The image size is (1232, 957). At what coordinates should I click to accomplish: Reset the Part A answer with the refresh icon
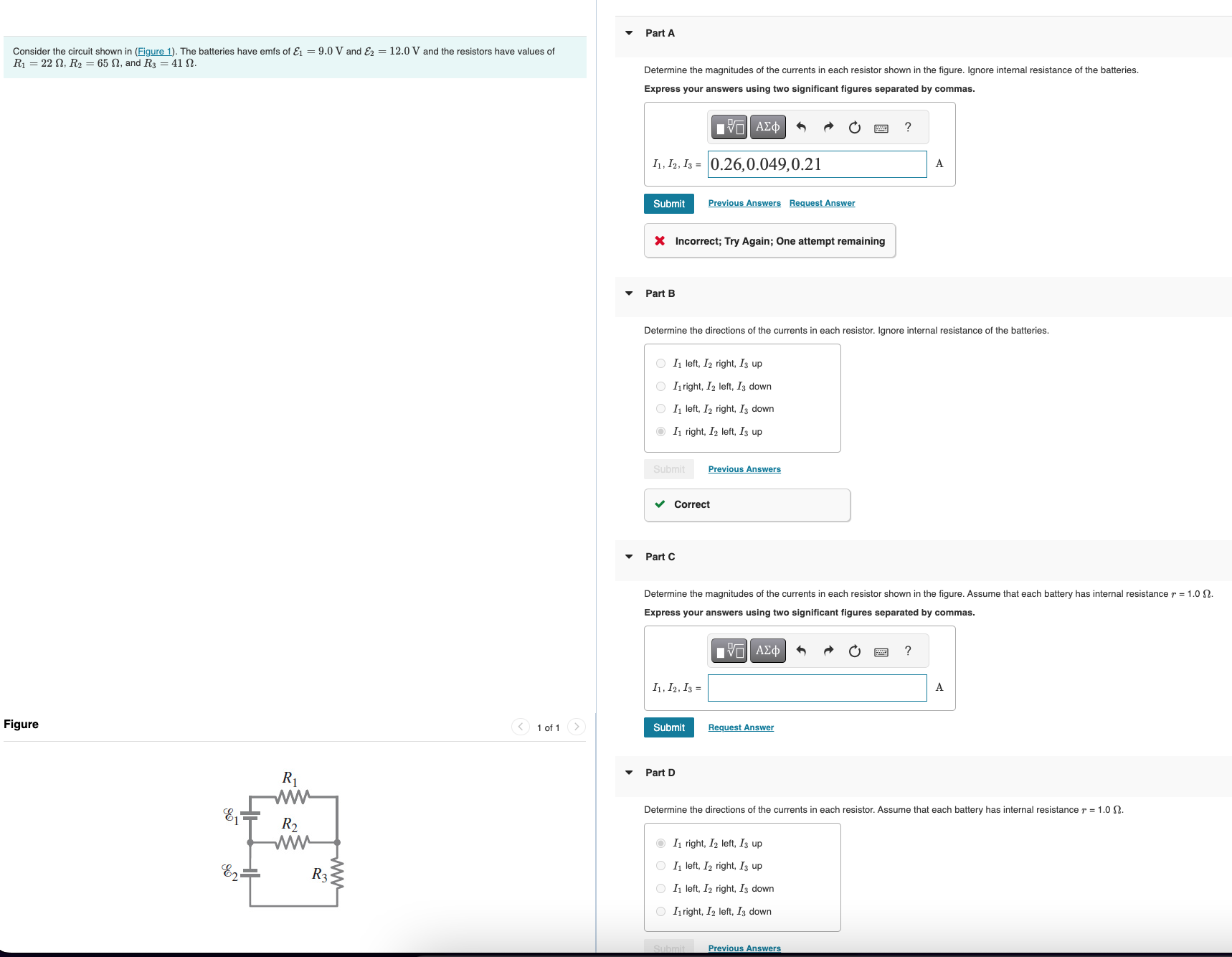pyautogui.click(x=854, y=126)
